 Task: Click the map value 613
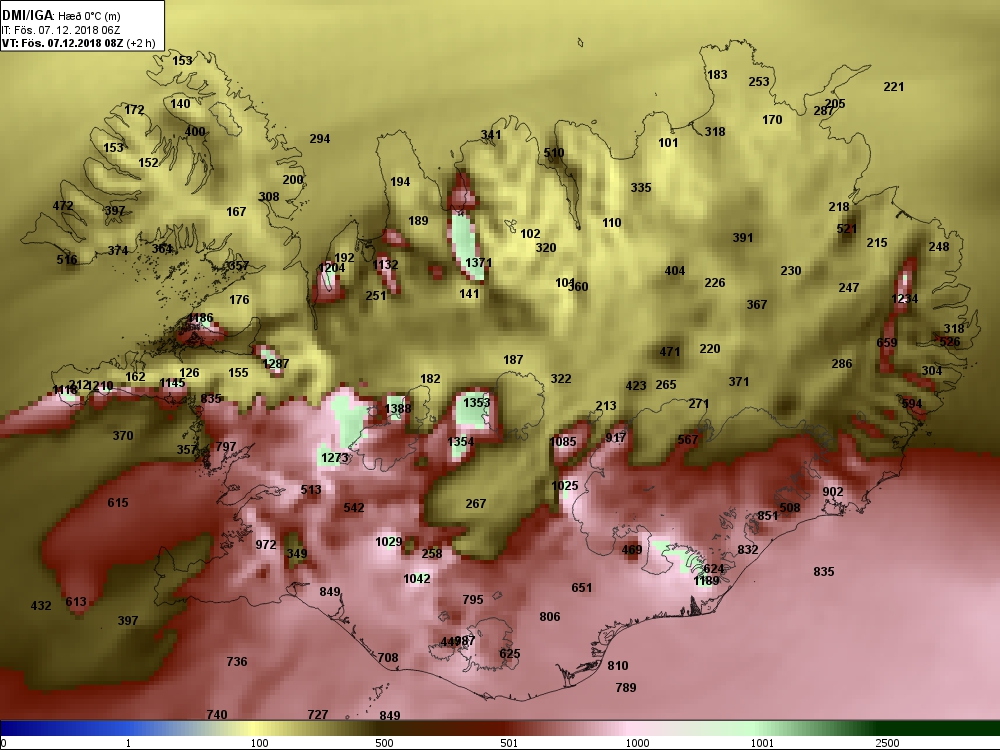click(76, 601)
